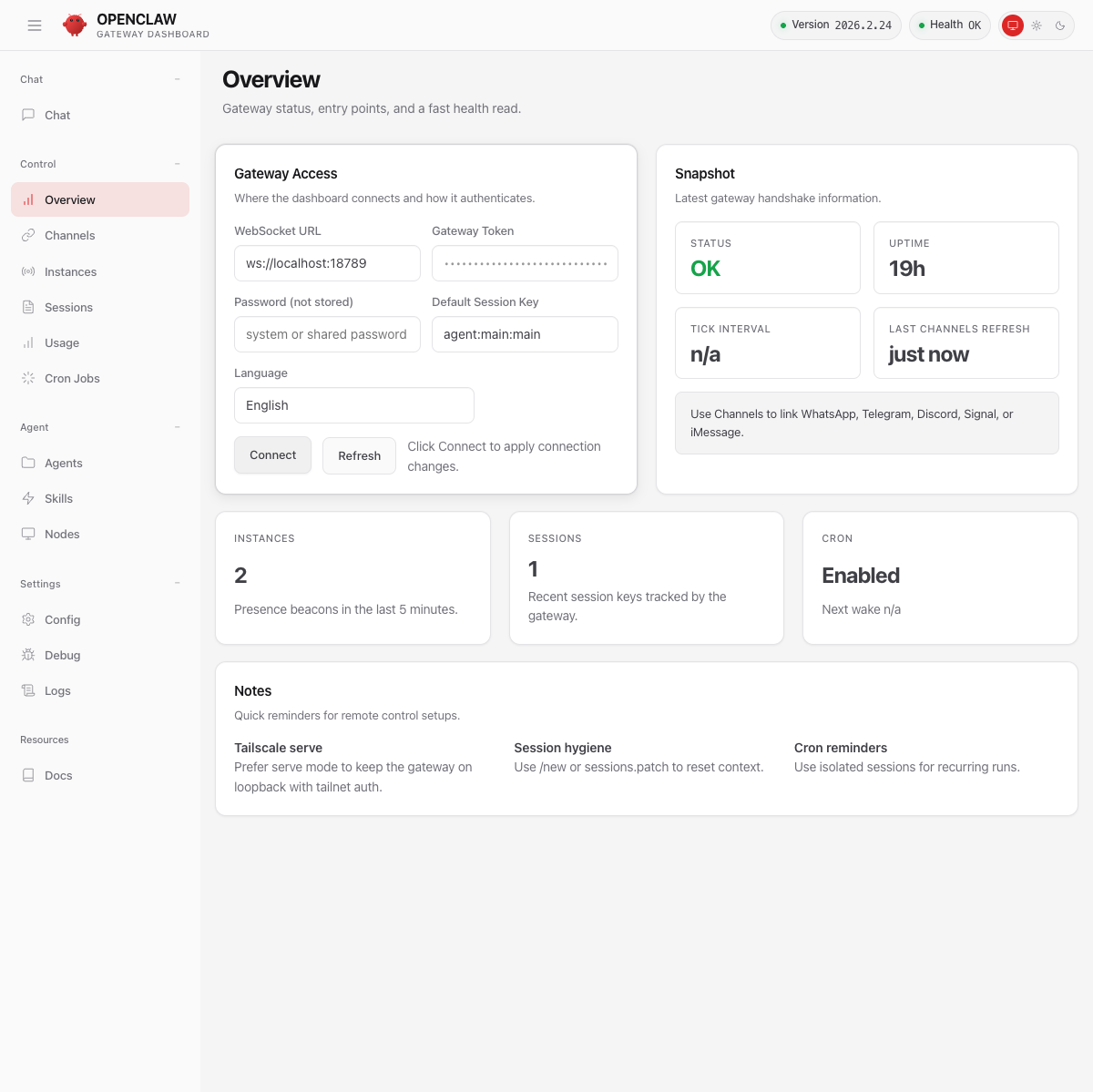
Task: Click the WebSocket URL input field
Action: [327, 263]
